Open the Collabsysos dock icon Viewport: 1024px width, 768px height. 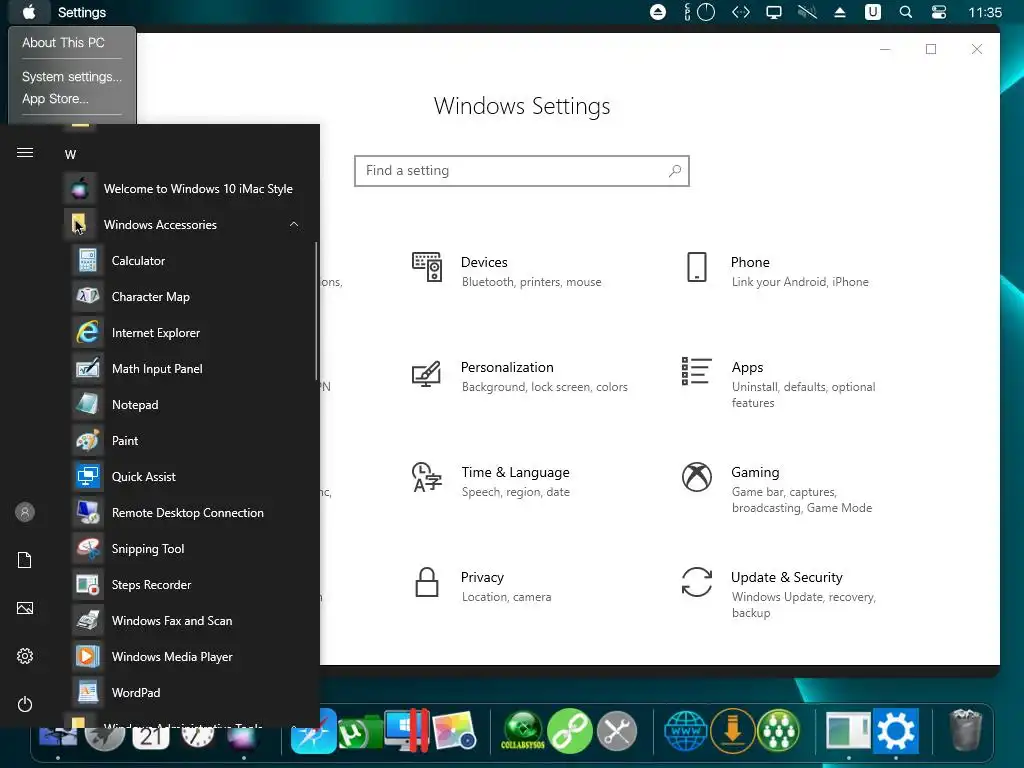(522, 731)
